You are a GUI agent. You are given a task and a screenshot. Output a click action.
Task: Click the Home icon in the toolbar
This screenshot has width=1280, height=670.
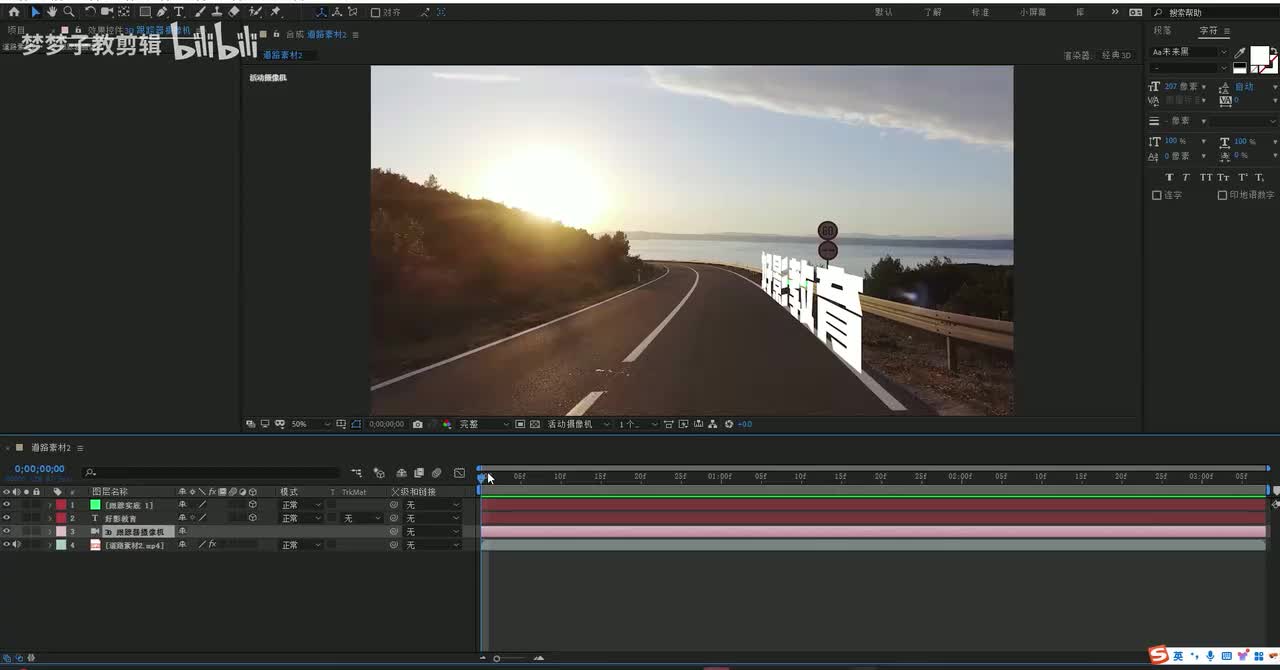pyautogui.click(x=14, y=12)
